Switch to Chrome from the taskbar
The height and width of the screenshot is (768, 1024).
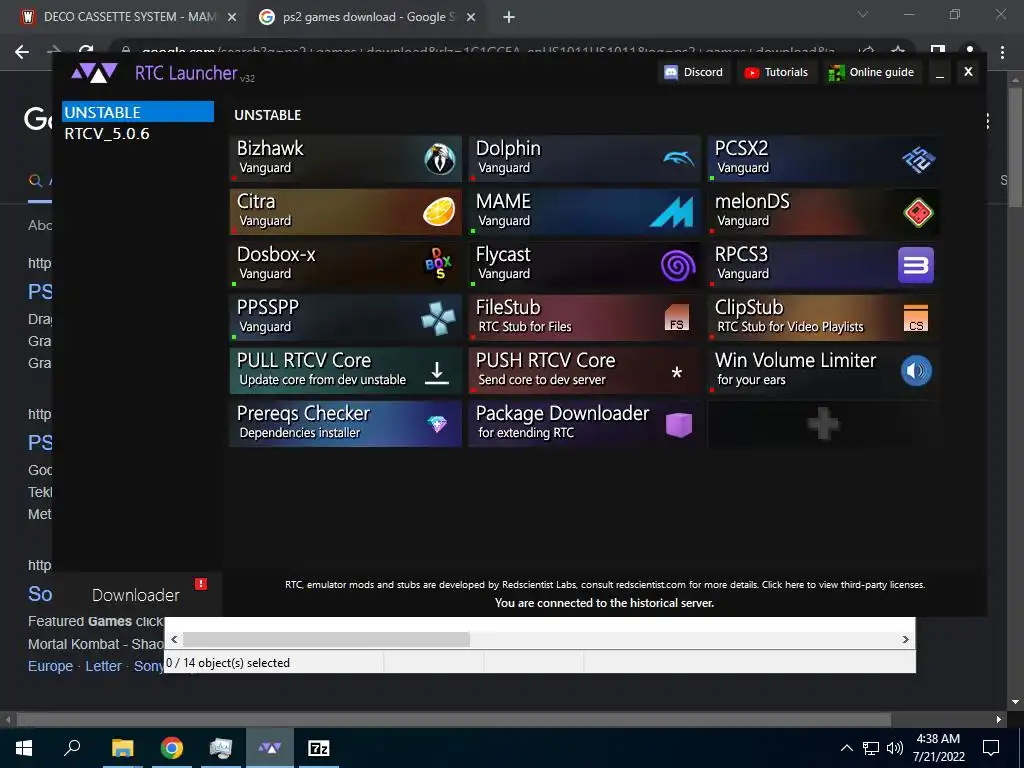(x=172, y=748)
